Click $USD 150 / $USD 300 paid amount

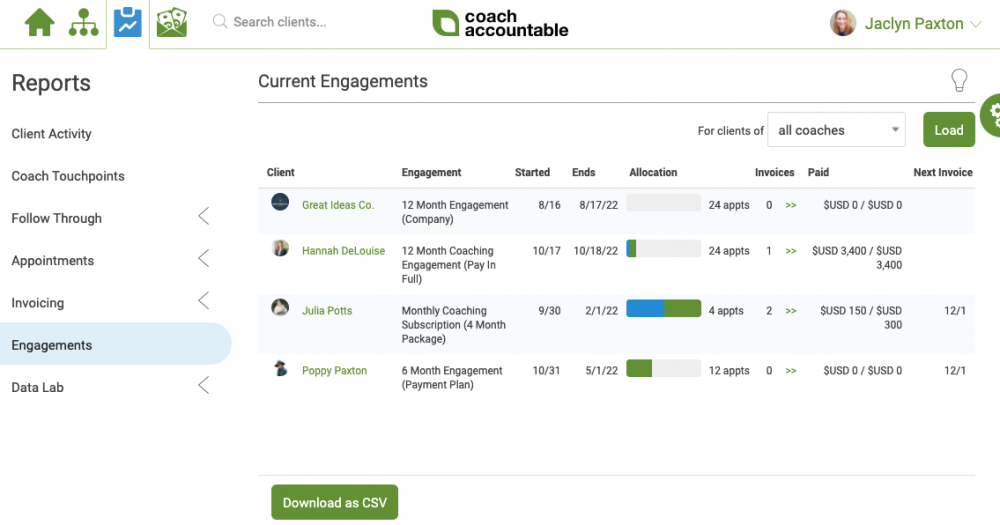point(860,318)
